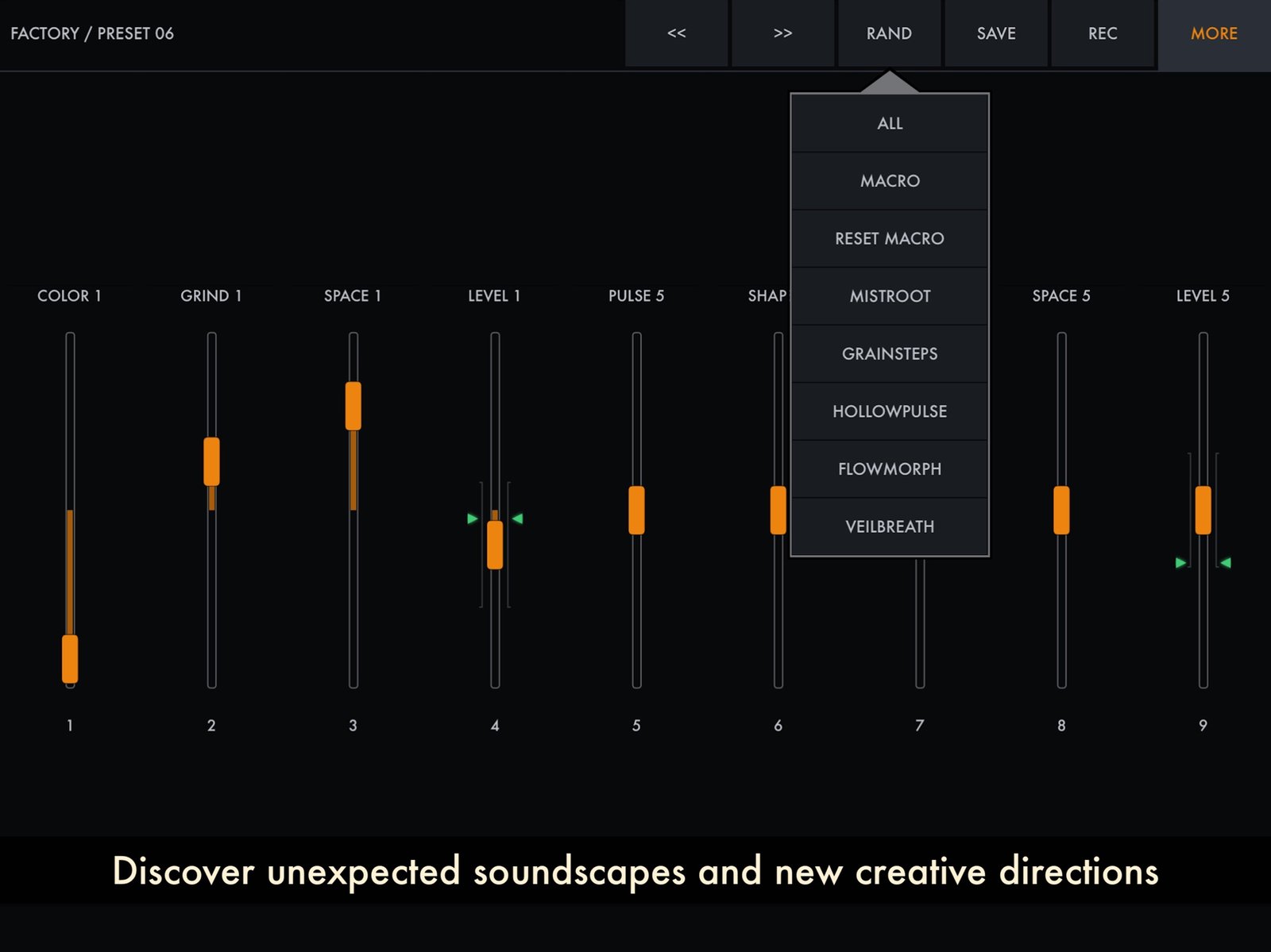Go to next preset with >> button
The height and width of the screenshot is (952, 1271).
pos(782,33)
